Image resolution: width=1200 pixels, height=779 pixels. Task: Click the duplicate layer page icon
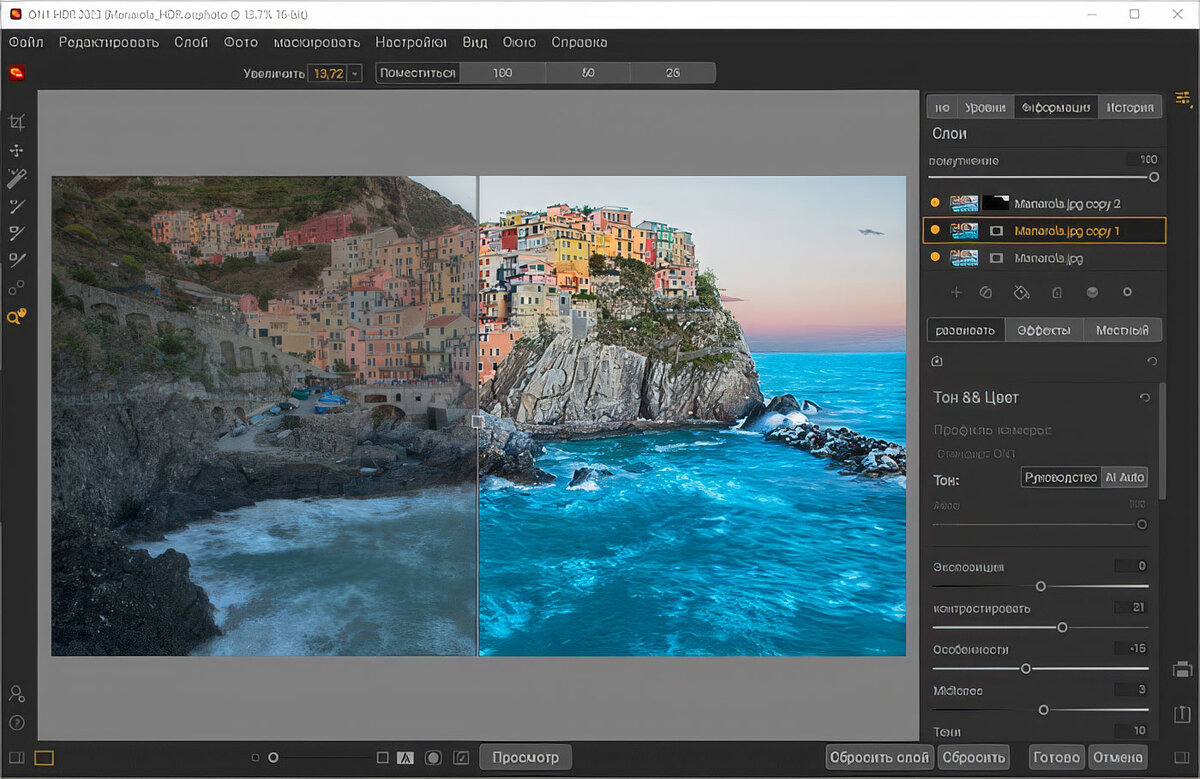click(1056, 292)
